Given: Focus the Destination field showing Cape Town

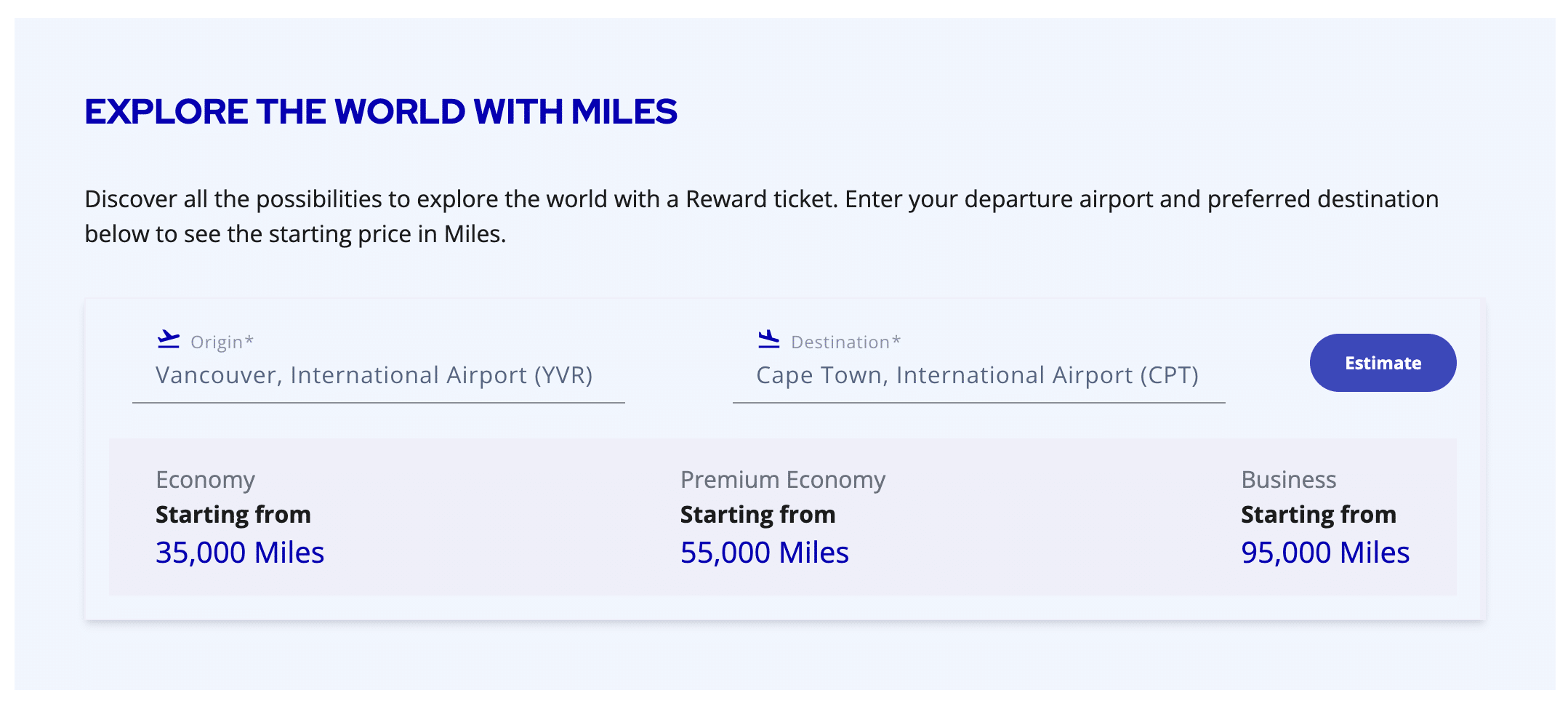Looking at the screenshot, I should coord(977,375).
